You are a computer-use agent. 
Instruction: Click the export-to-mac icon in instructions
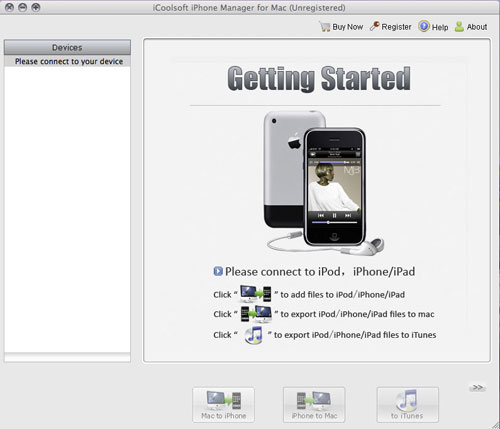[256, 314]
